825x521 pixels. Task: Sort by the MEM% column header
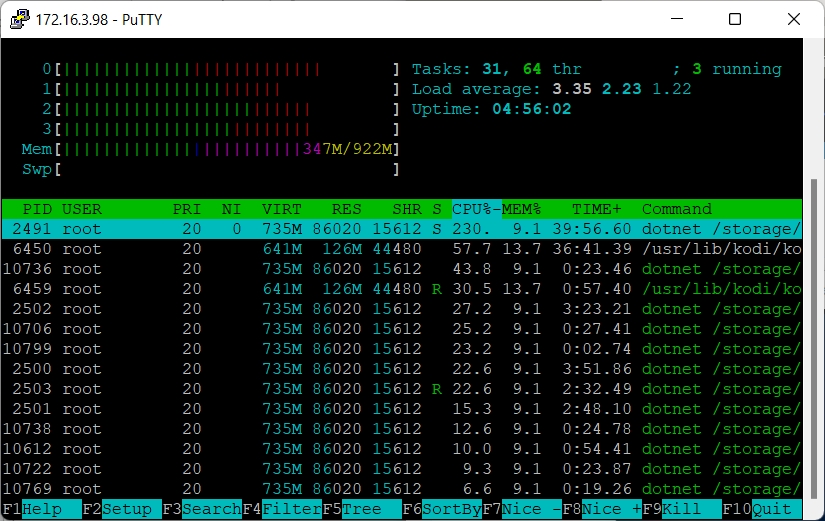521,209
